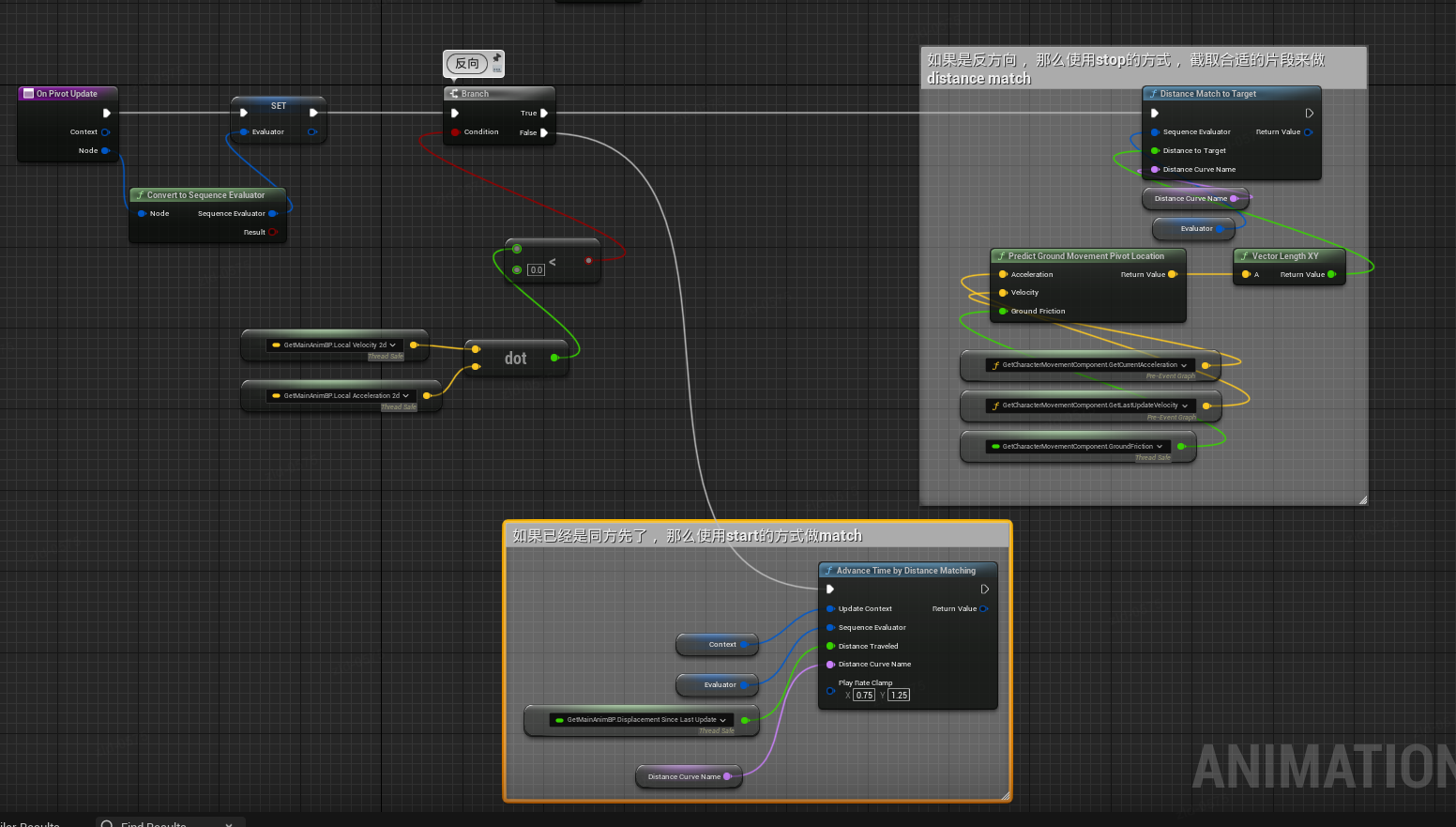Click the On Pivot Update exec output pin
Viewport: 1456px width, 827px height.
(x=106, y=113)
